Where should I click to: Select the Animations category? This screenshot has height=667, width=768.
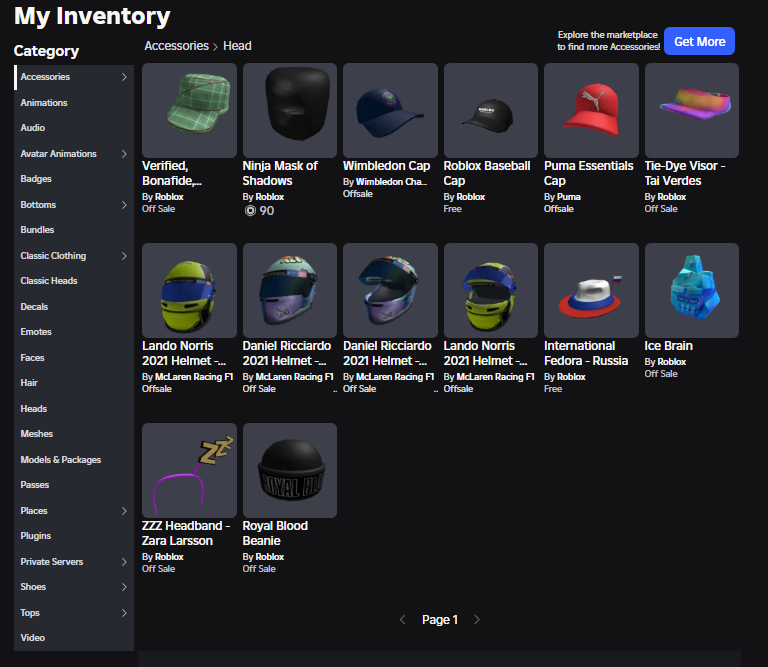pos(74,103)
